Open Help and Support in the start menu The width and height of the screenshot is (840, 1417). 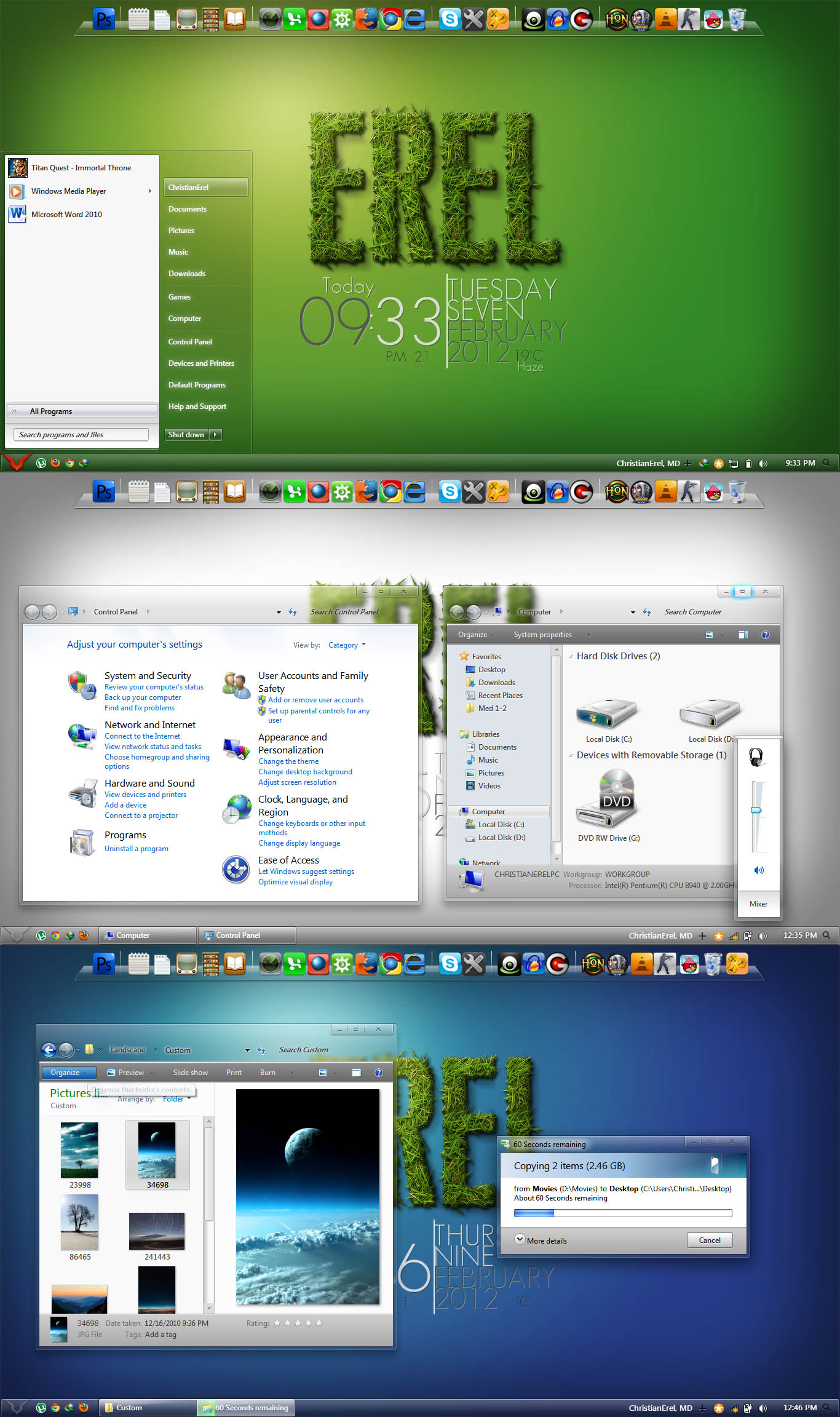click(197, 407)
